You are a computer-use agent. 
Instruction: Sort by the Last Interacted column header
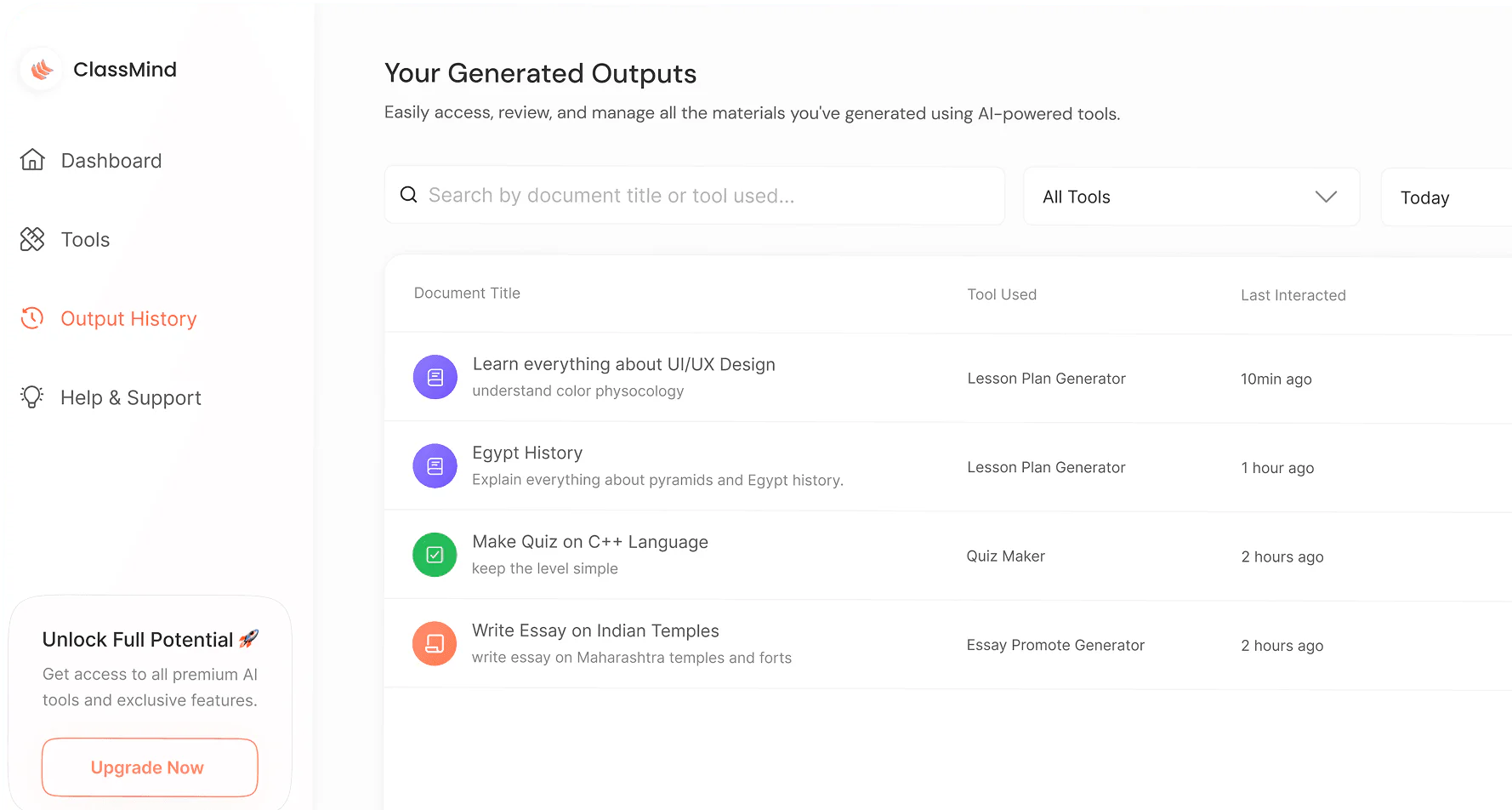pyautogui.click(x=1293, y=295)
